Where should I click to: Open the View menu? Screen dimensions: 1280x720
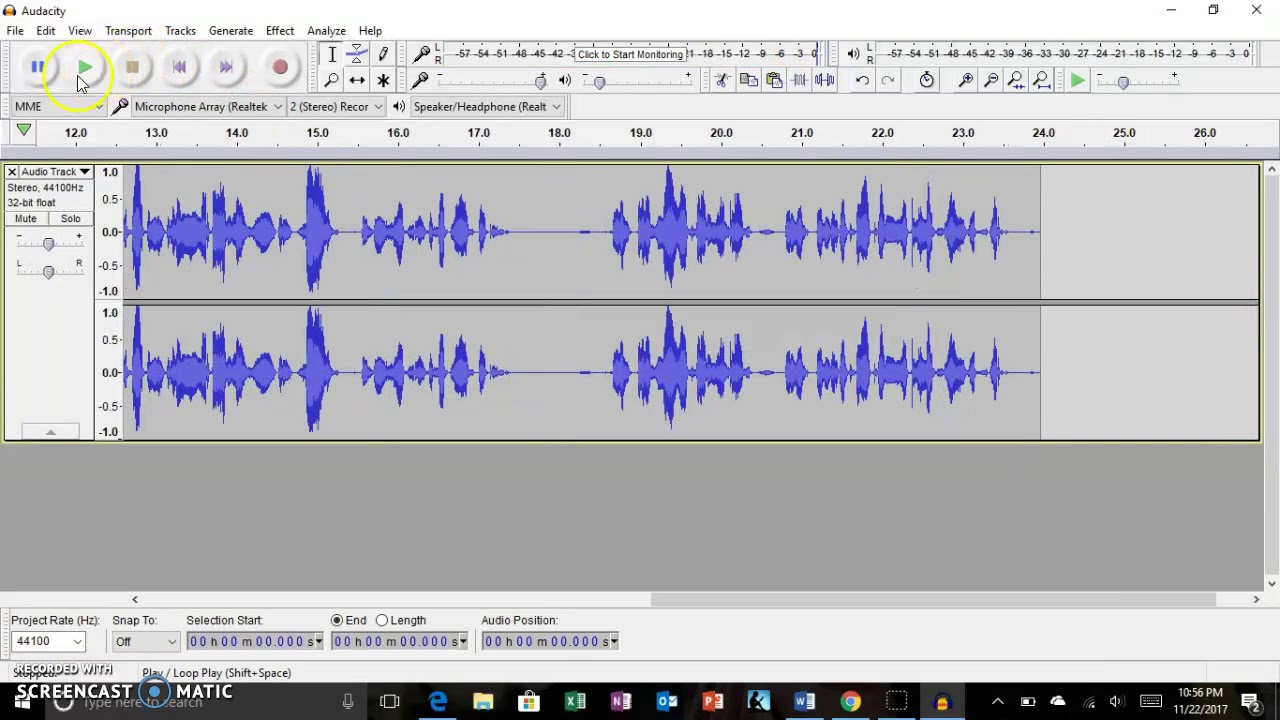point(80,31)
